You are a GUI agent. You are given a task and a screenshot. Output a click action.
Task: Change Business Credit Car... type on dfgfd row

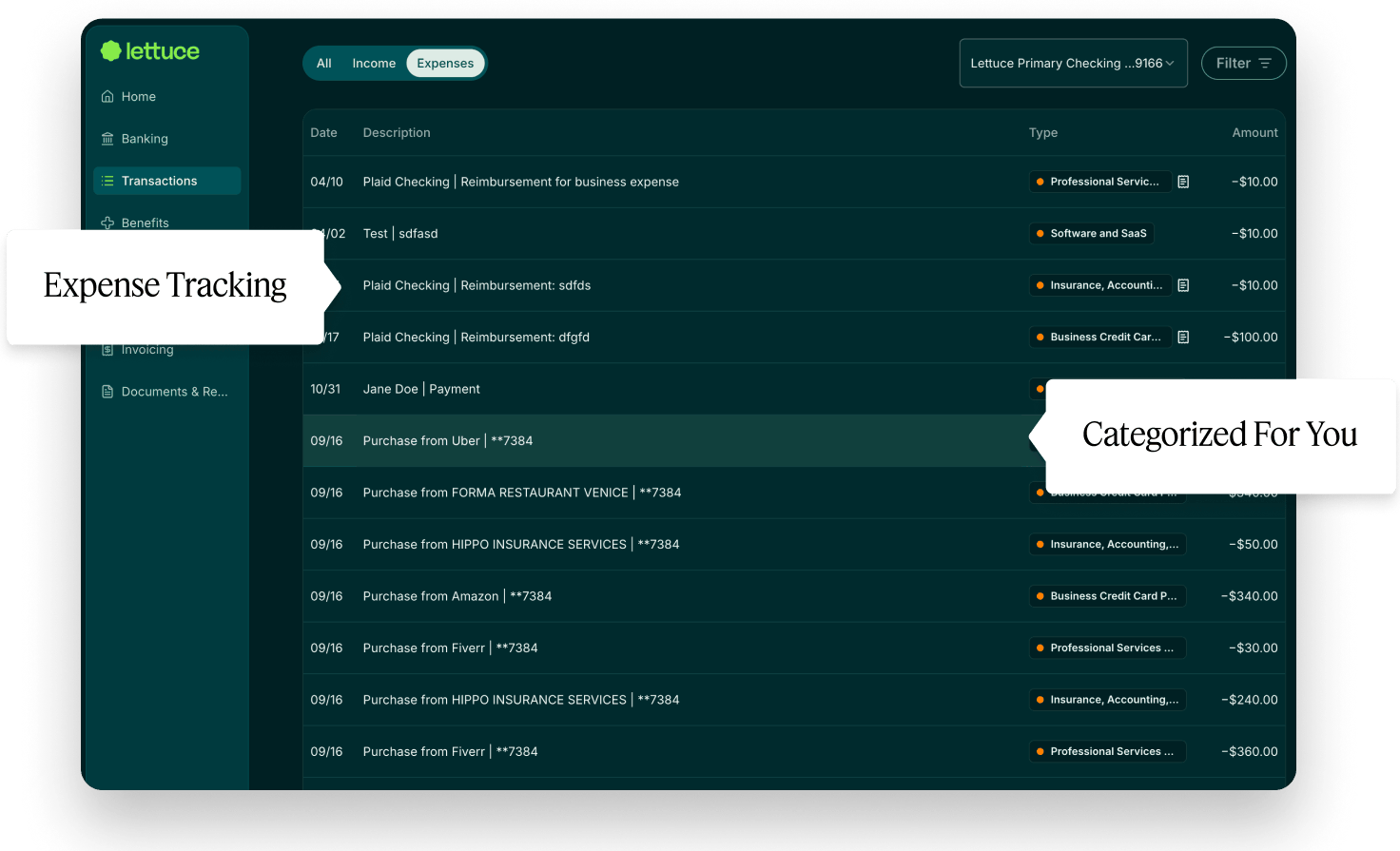1099,337
